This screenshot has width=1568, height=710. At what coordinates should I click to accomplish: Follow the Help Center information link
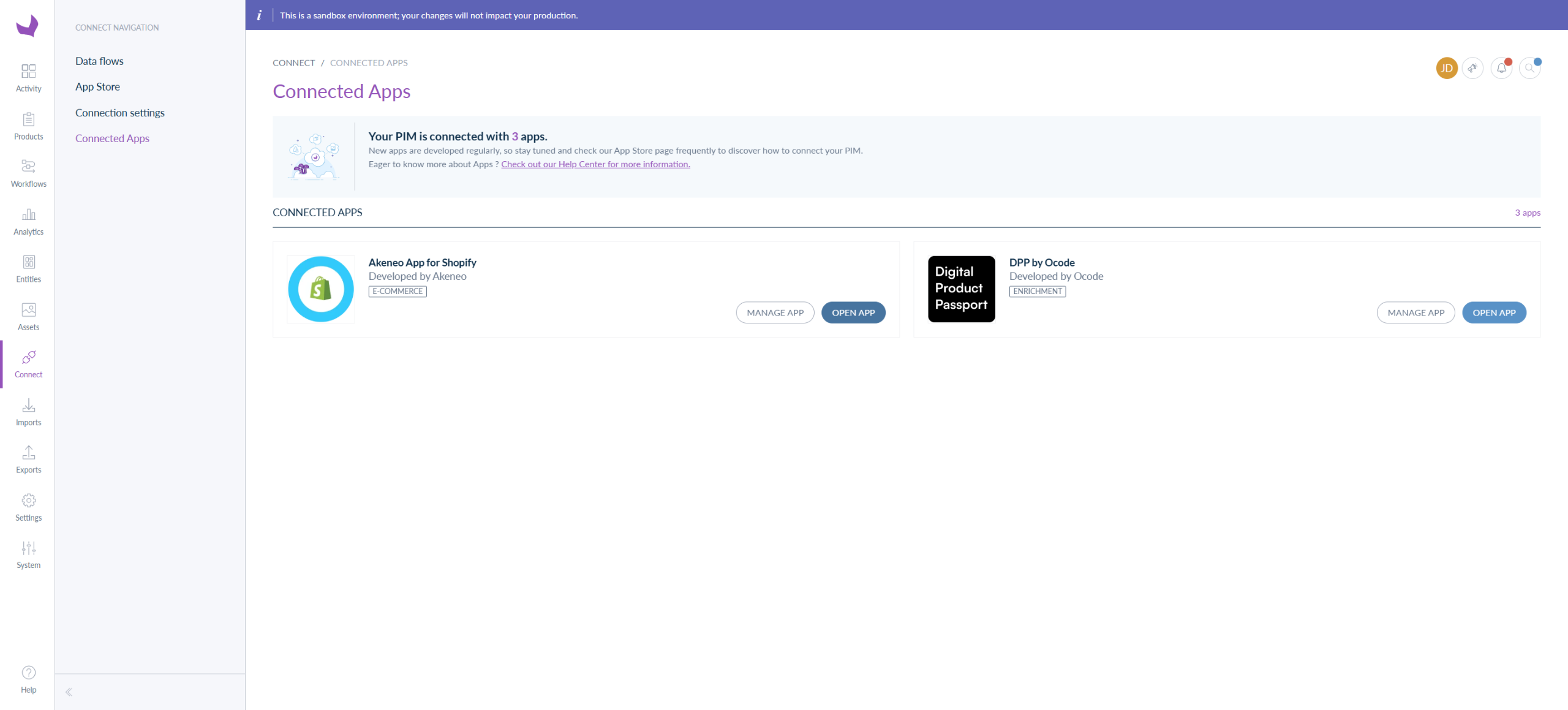[x=595, y=164]
